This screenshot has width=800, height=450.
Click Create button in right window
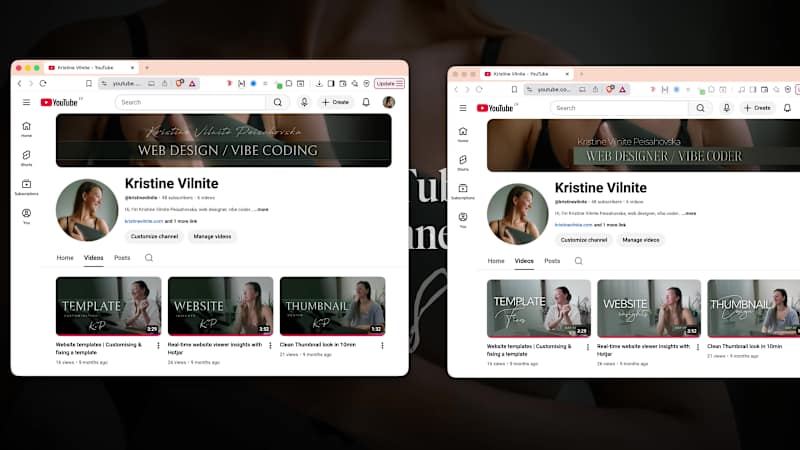[x=757, y=108]
